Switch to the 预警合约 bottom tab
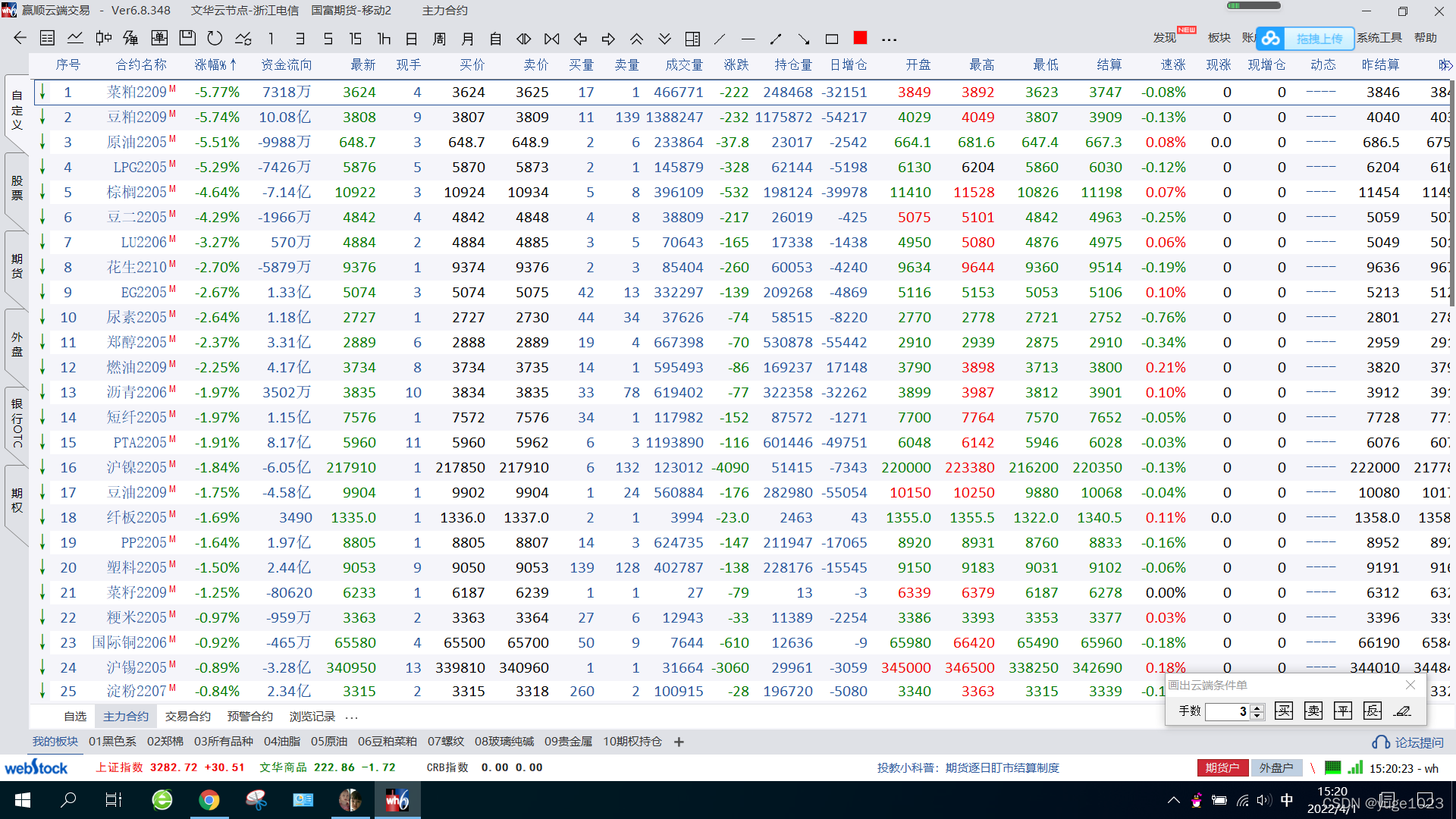This screenshot has width=1456, height=819. 249,716
